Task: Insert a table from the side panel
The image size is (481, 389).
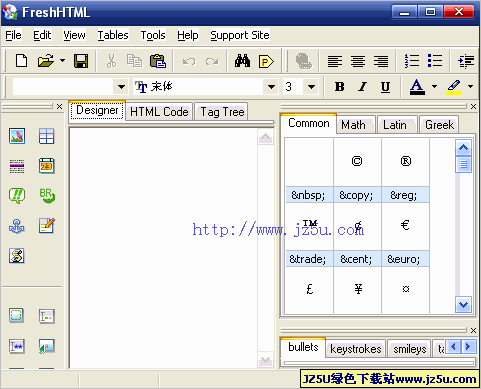Action: click(46, 136)
